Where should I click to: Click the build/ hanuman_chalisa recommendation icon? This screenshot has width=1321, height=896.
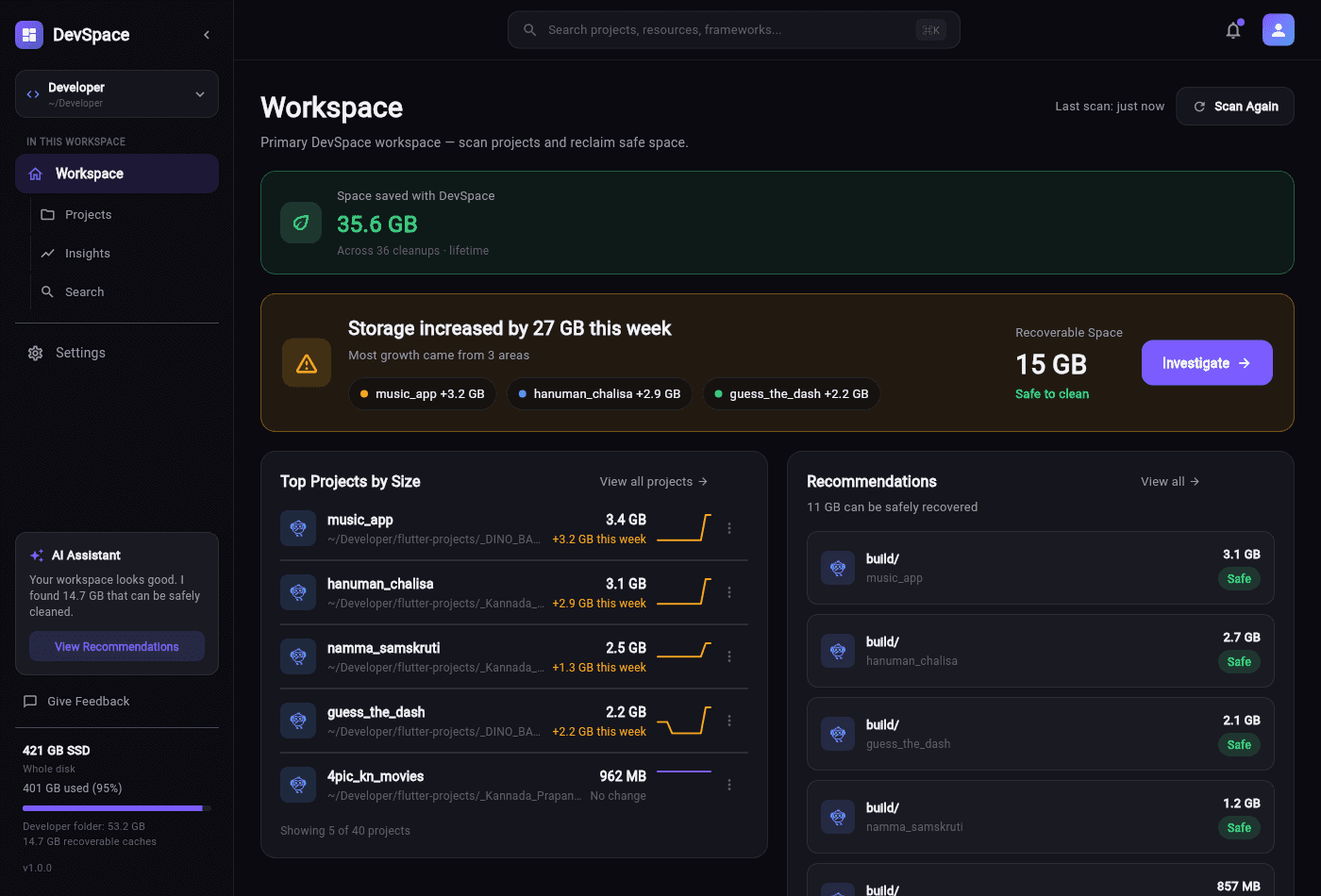[x=838, y=651]
